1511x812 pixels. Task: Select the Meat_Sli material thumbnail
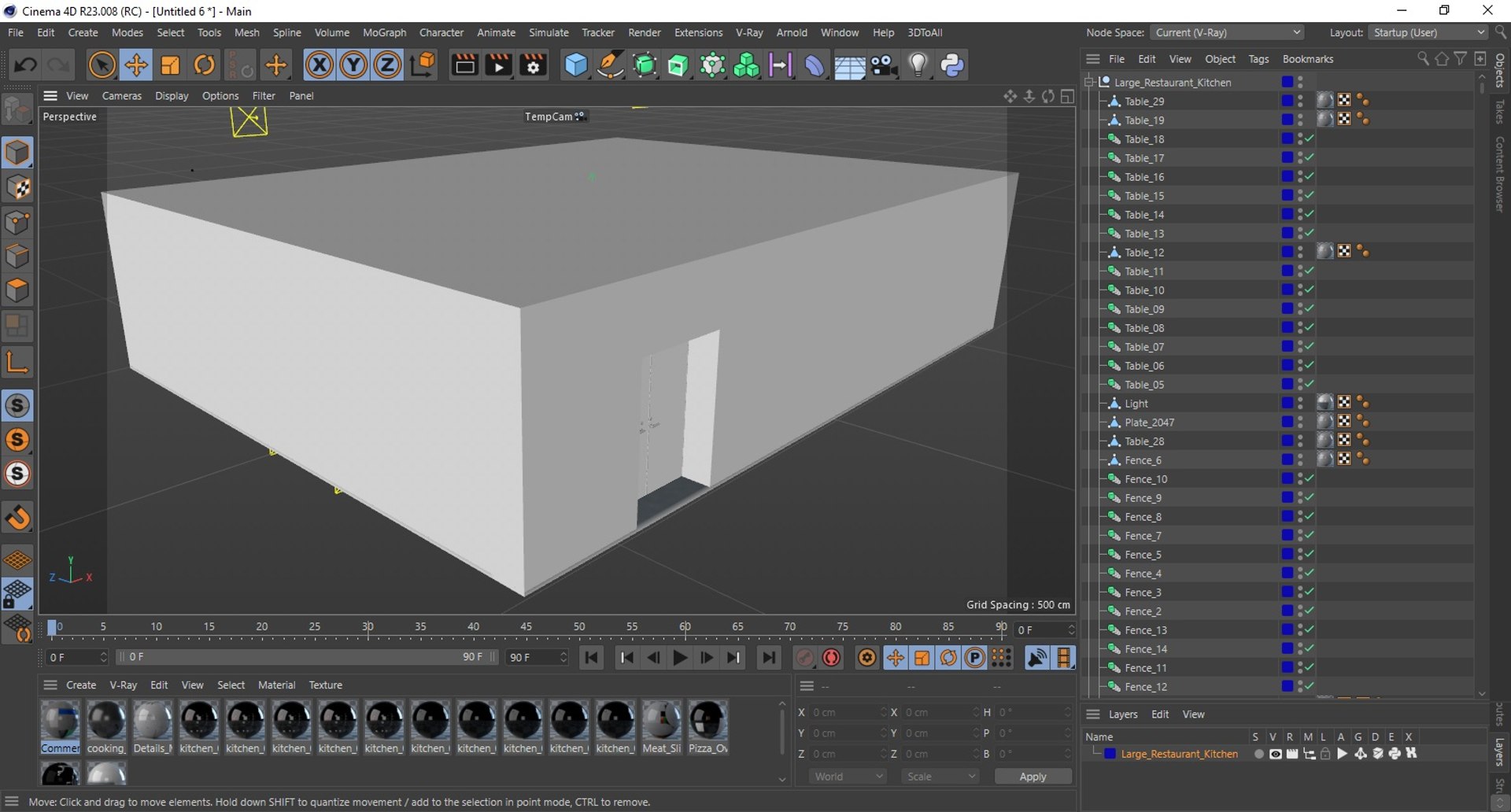click(661, 722)
